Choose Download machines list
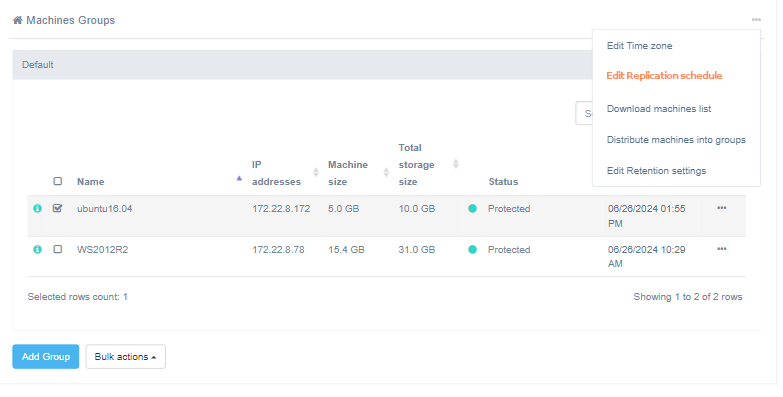This screenshot has width=783, height=397. click(659, 109)
